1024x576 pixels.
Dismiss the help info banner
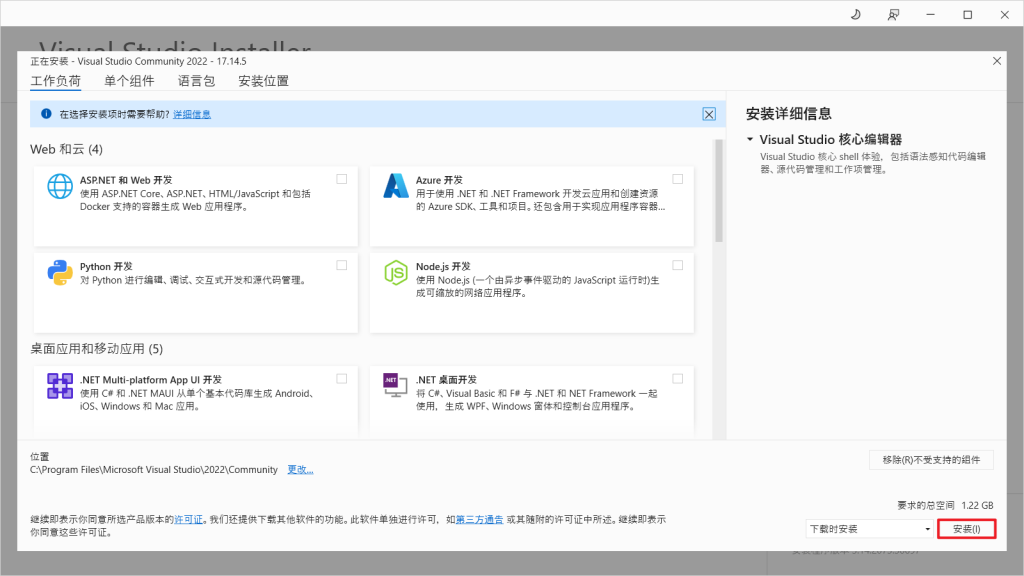coord(709,114)
